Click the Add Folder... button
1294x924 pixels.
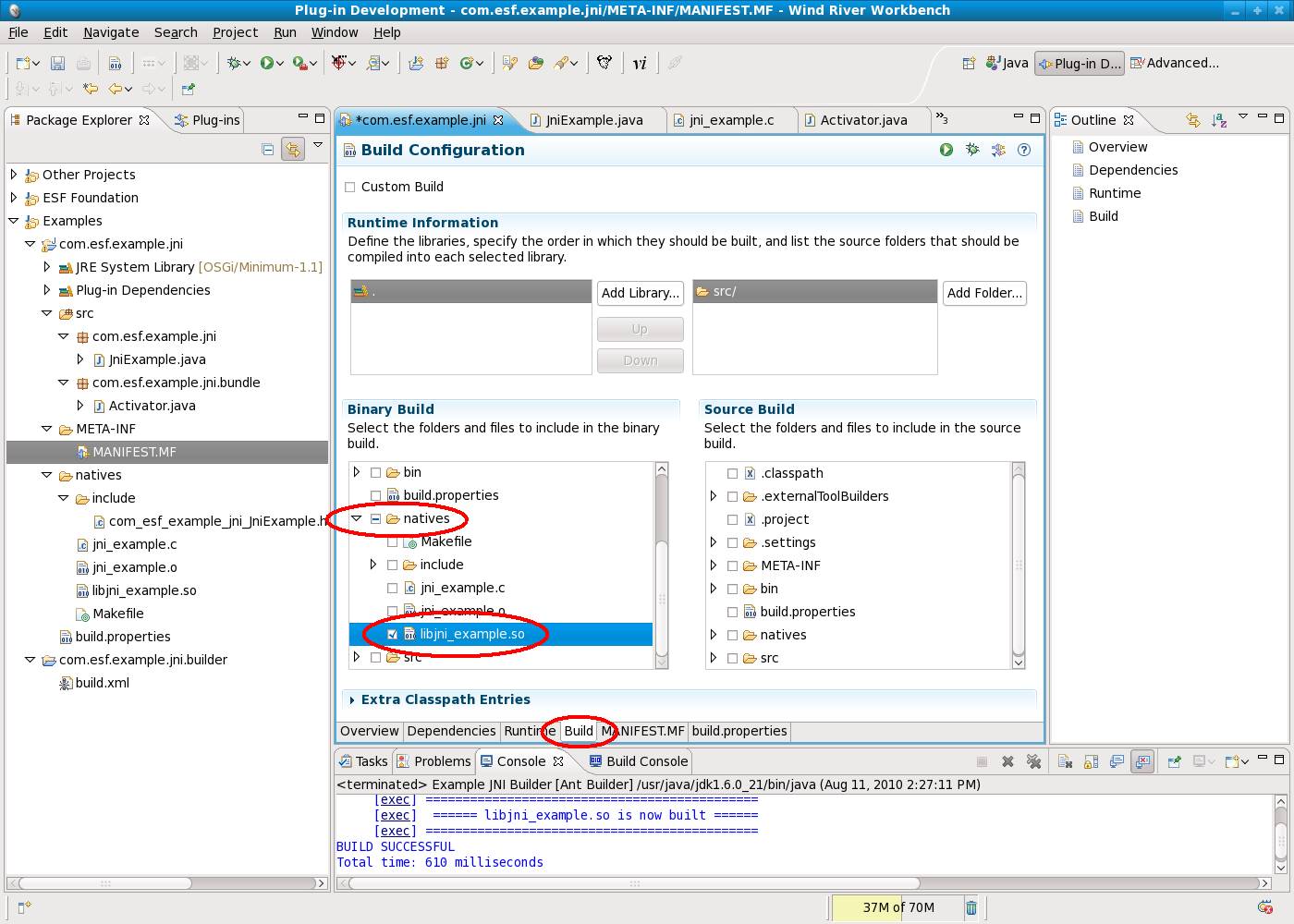click(x=984, y=293)
